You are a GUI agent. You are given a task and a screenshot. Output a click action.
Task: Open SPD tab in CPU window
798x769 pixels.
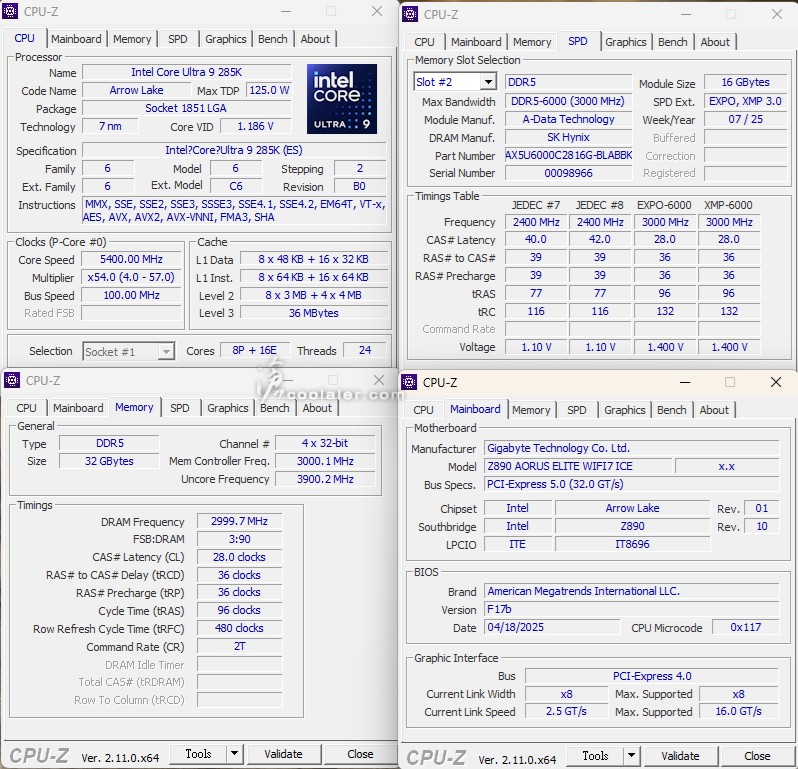point(178,39)
